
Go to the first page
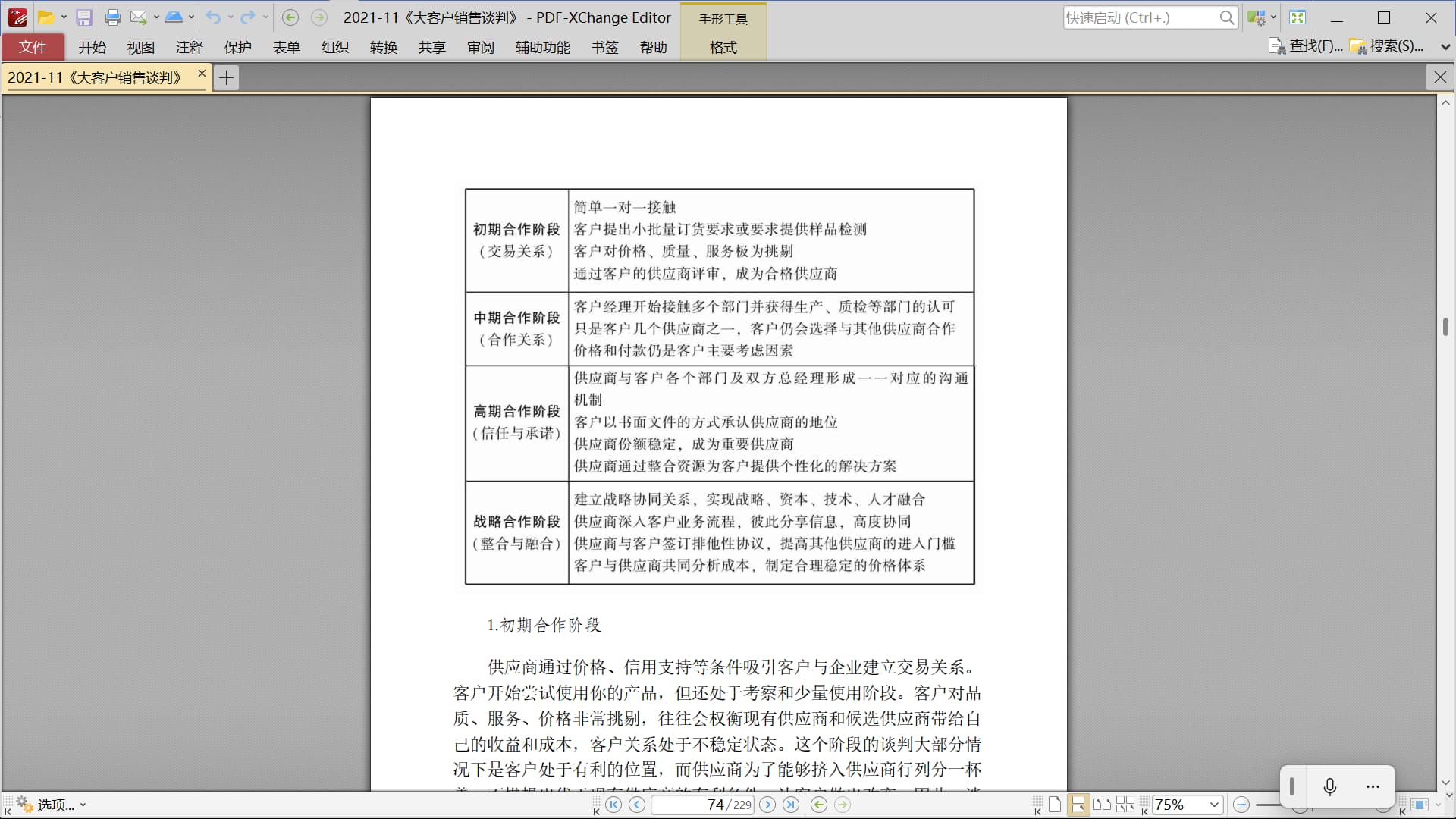(x=613, y=805)
